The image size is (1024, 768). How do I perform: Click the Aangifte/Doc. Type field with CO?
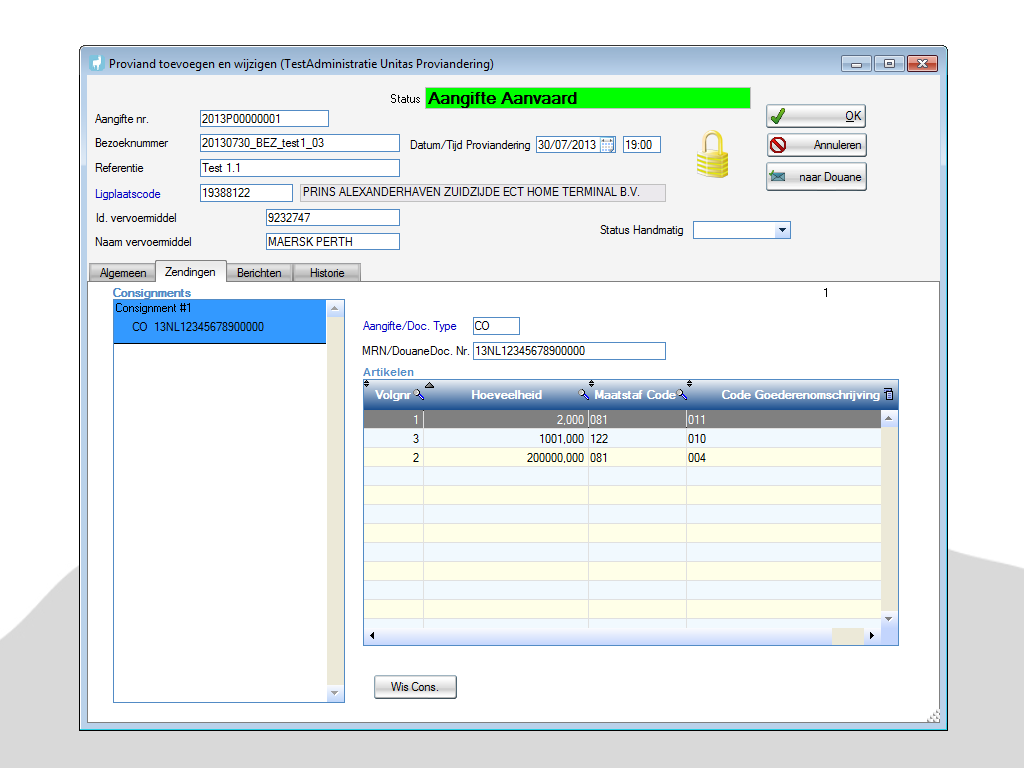496,326
